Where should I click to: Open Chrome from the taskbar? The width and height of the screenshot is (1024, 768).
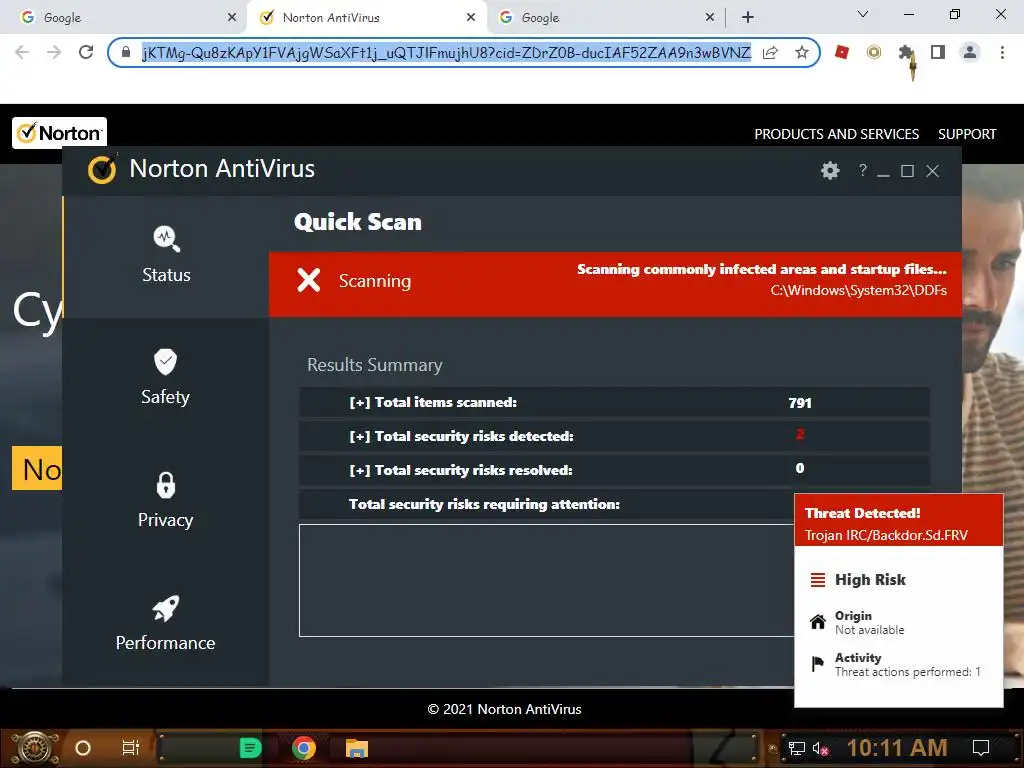coord(304,748)
